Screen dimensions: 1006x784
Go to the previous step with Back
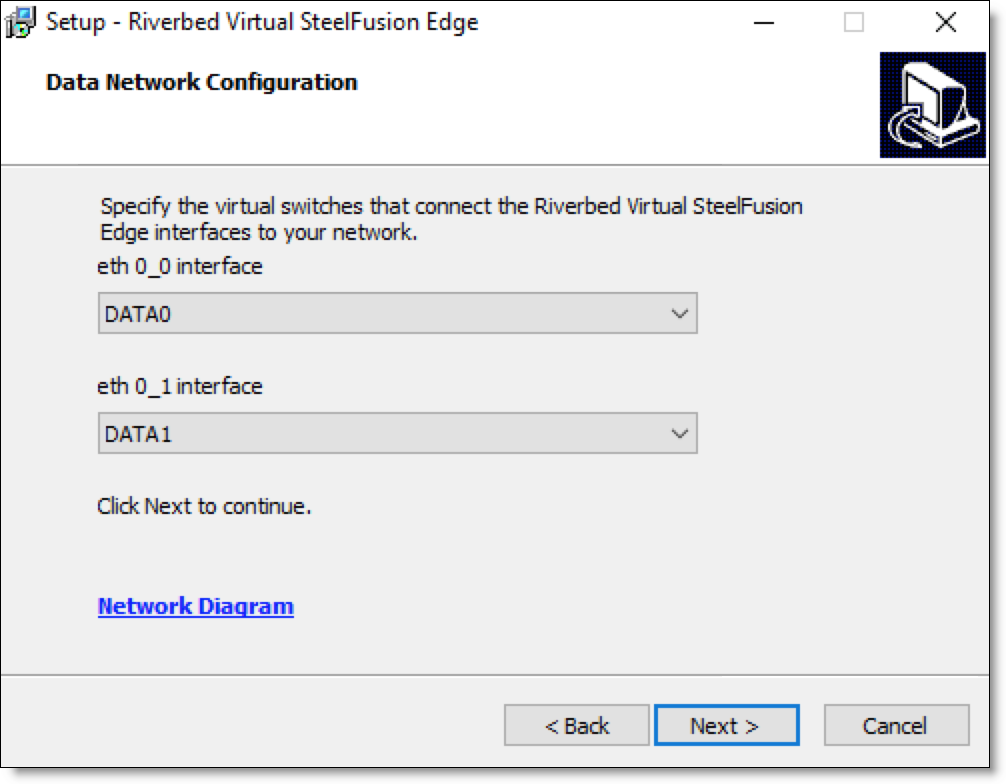(x=576, y=726)
